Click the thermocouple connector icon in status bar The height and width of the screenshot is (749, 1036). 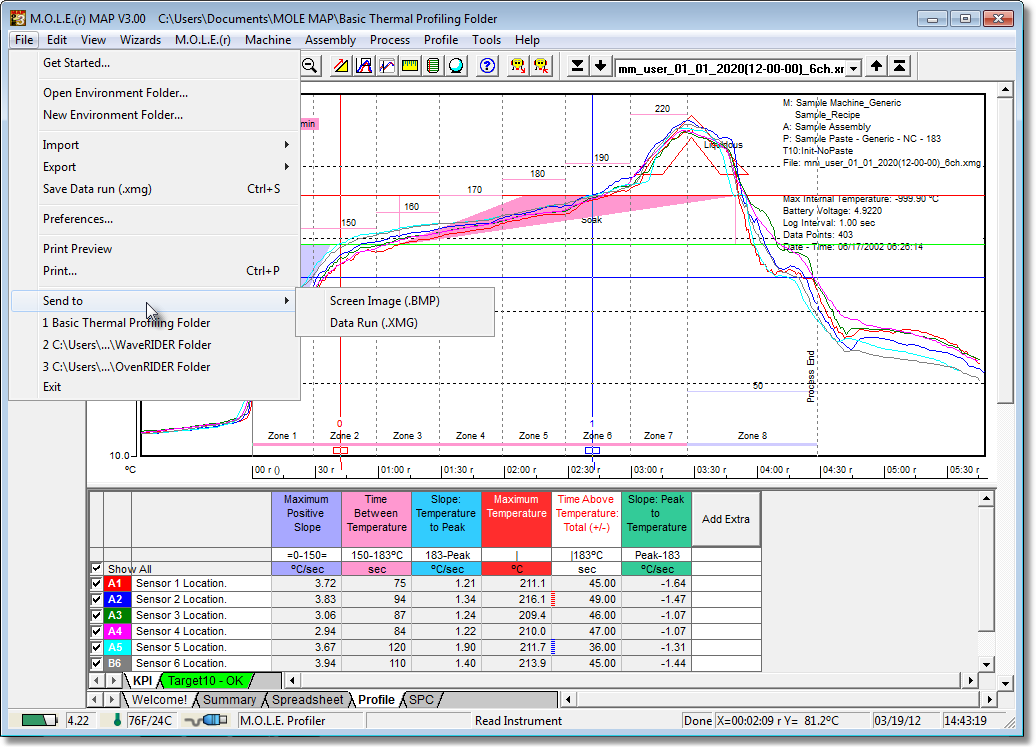207,720
